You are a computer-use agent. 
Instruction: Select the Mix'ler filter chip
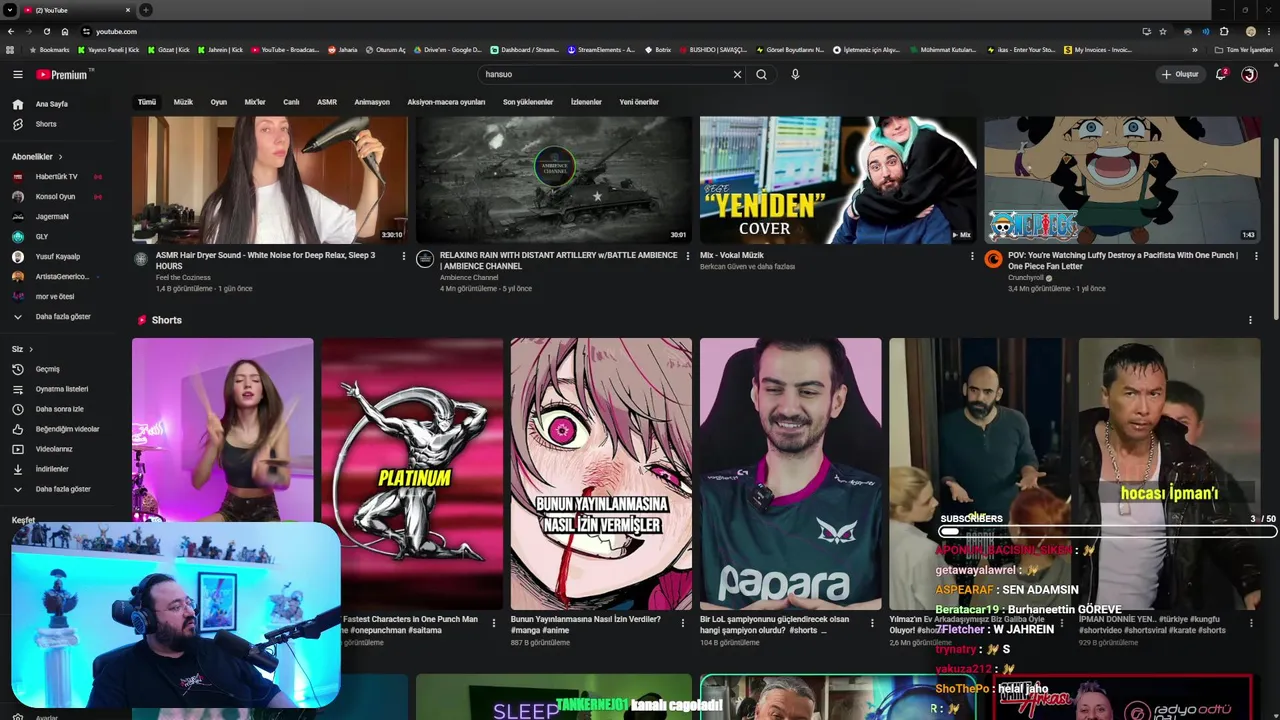[255, 102]
